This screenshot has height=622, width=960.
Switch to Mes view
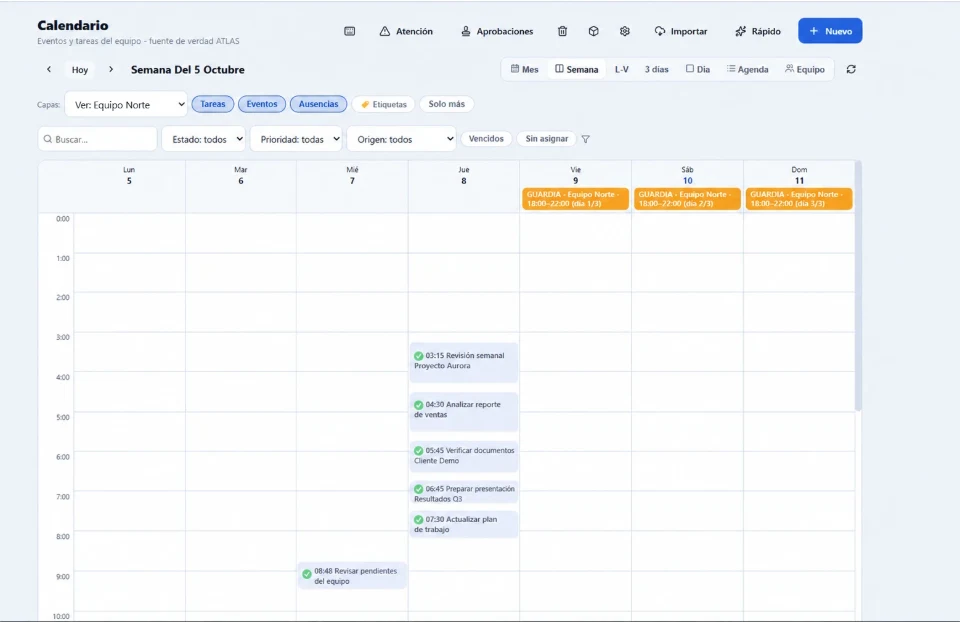pyautogui.click(x=525, y=69)
